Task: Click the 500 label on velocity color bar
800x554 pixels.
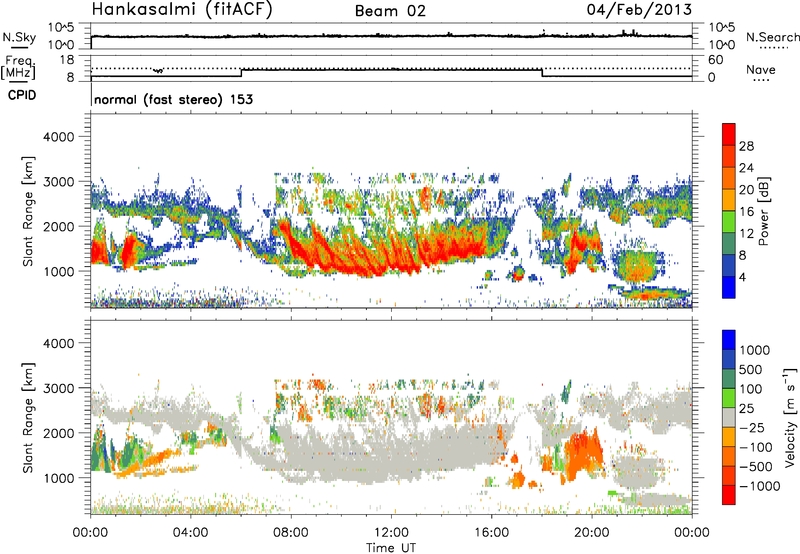Action: pyautogui.click(x=753, y=369)
